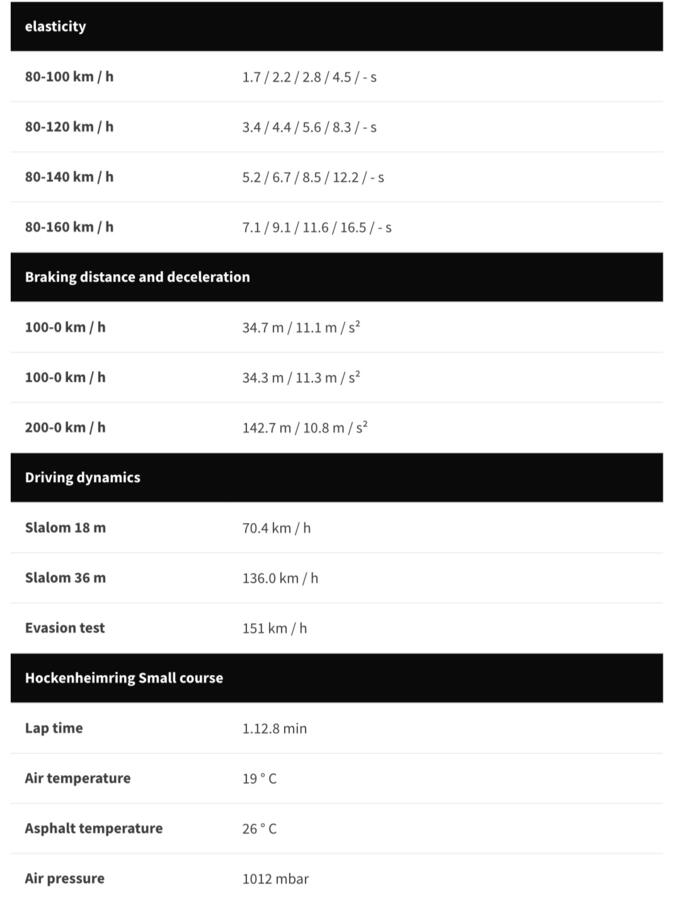Click the 136.0 km/h slalom value
This screenshot has width=681, height=900.
[280, 578]
